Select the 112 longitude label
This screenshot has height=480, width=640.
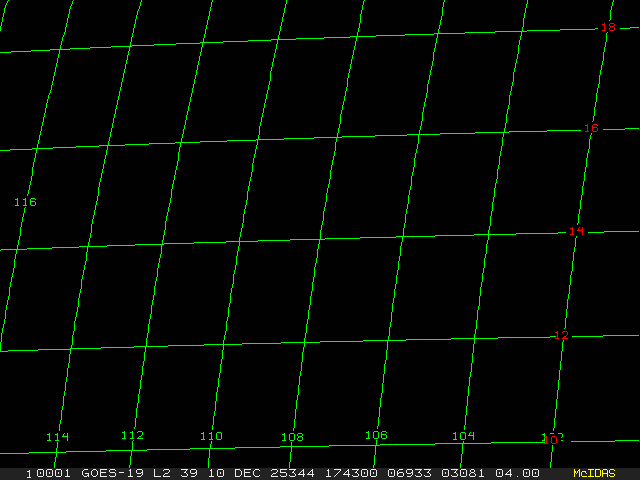(x=132, y=435)
